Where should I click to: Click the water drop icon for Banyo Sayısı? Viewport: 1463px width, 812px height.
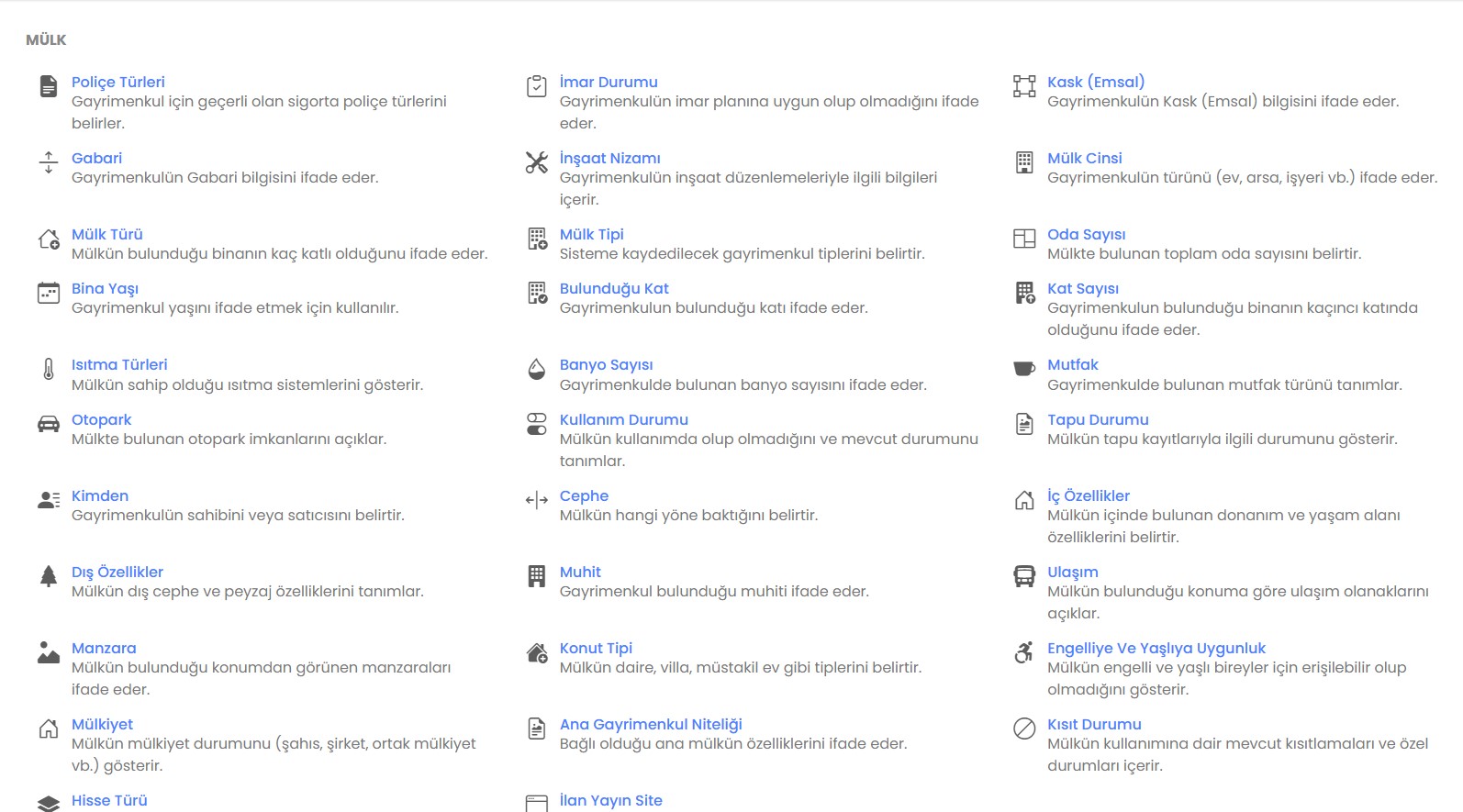point(537,369)
